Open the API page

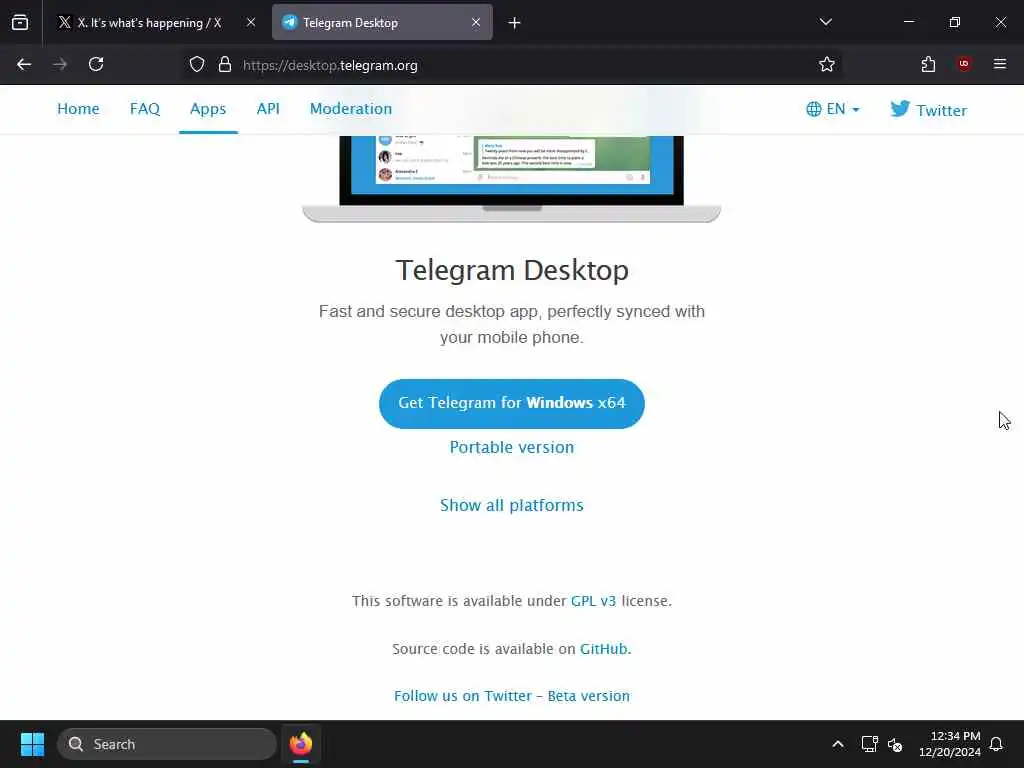[268, 108]
